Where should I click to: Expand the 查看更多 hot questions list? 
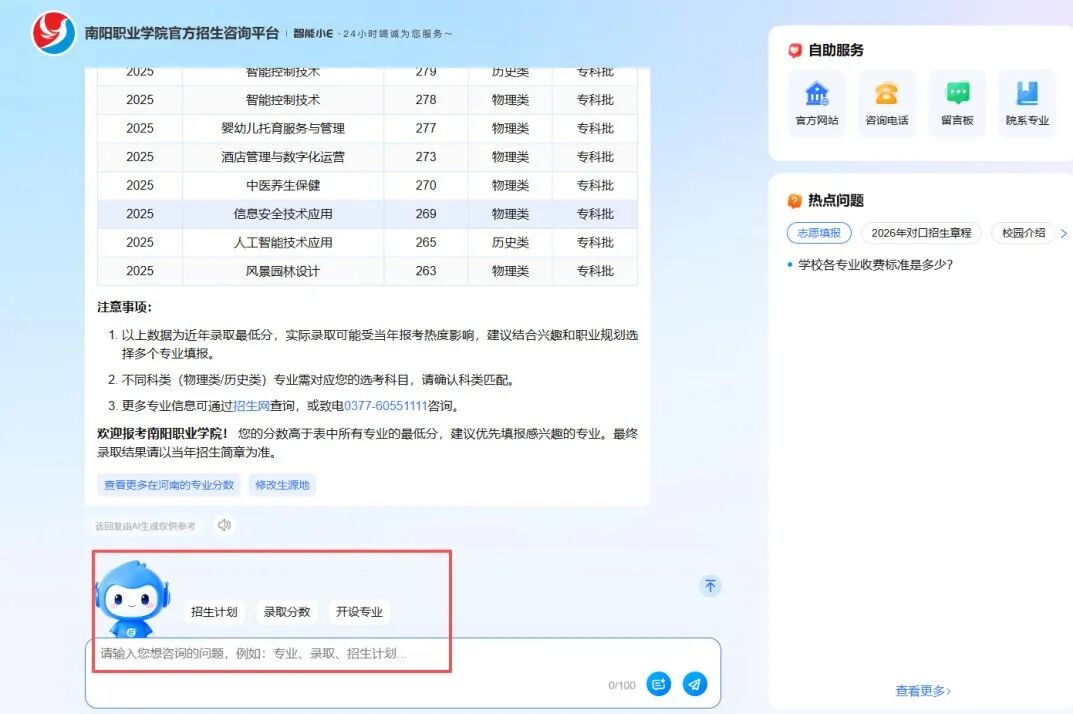coord(923,690)
